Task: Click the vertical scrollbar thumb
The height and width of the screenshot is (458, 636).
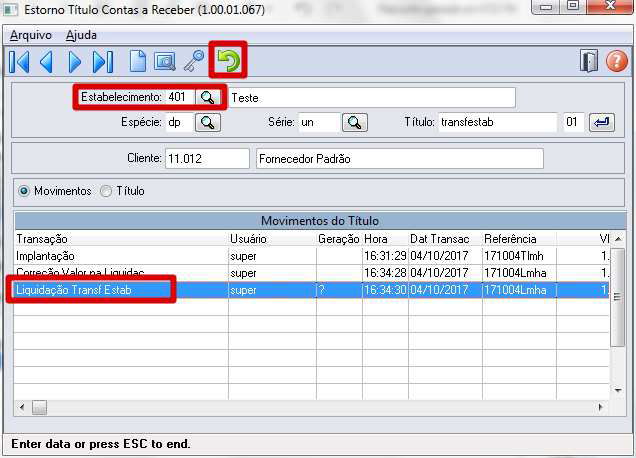Action: 618,297
